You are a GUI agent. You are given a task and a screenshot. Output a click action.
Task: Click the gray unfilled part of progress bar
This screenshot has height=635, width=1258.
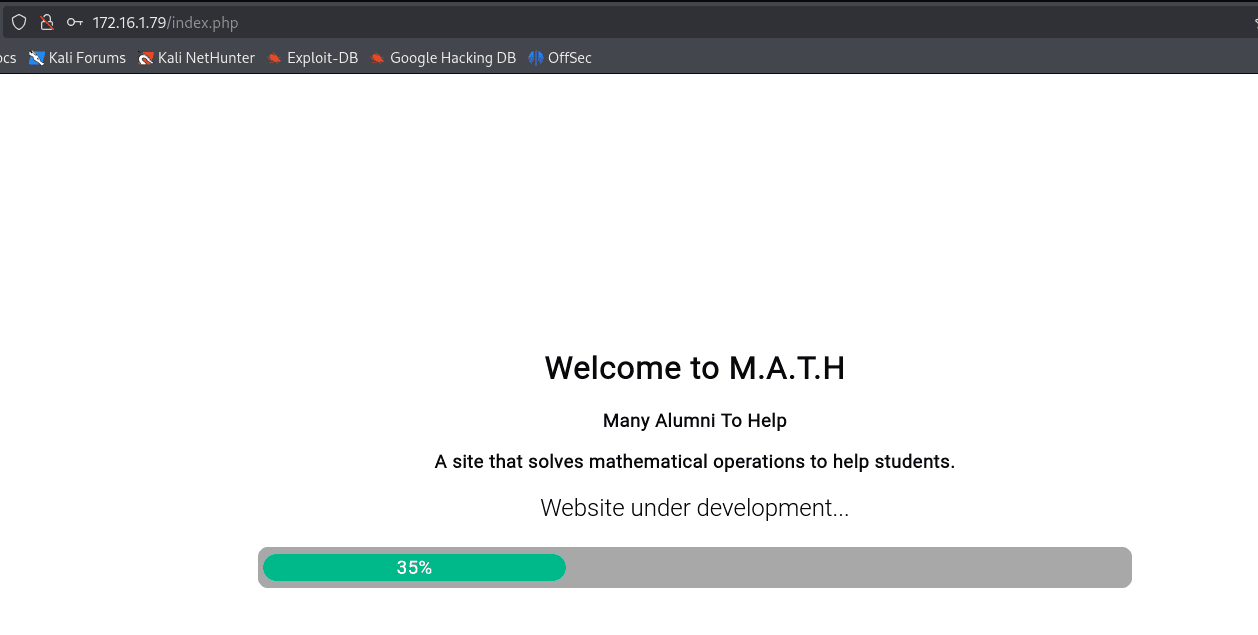tap(848, 567)
